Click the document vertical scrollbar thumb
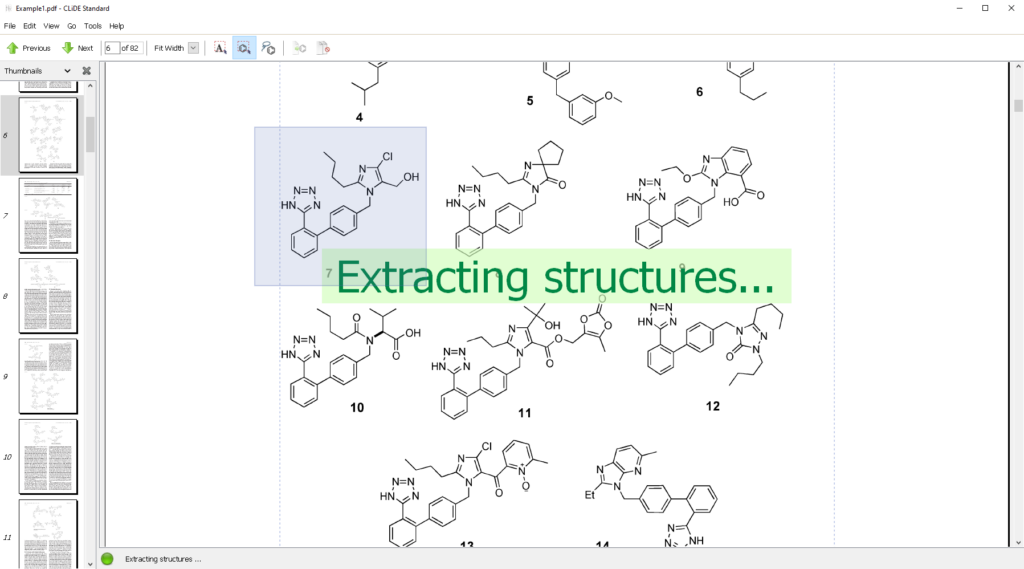Image resolution: width=1024 pixels, height=569 pixels. pos(1018,106)
